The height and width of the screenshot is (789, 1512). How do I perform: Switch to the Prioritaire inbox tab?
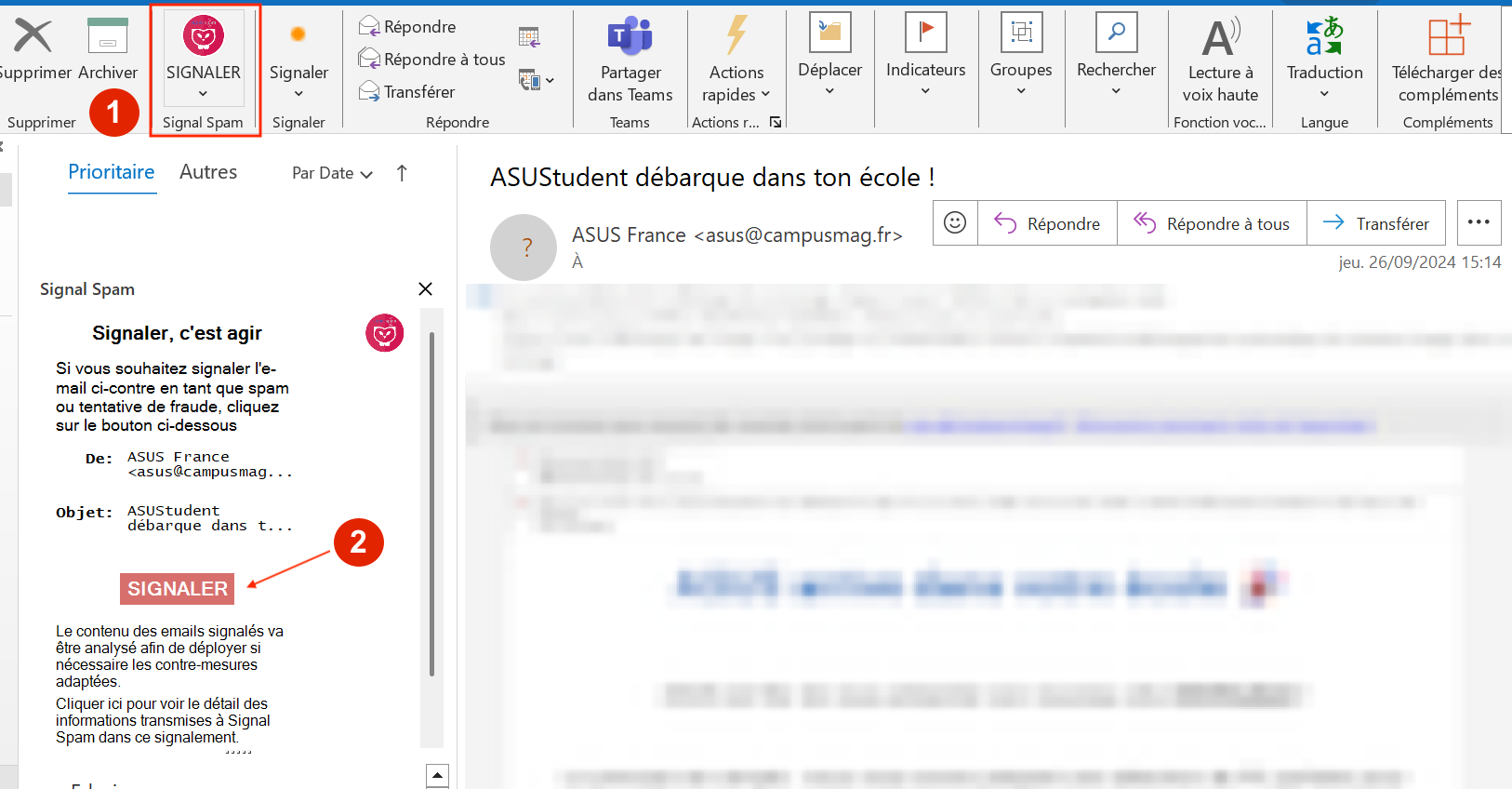pos(112,172)
